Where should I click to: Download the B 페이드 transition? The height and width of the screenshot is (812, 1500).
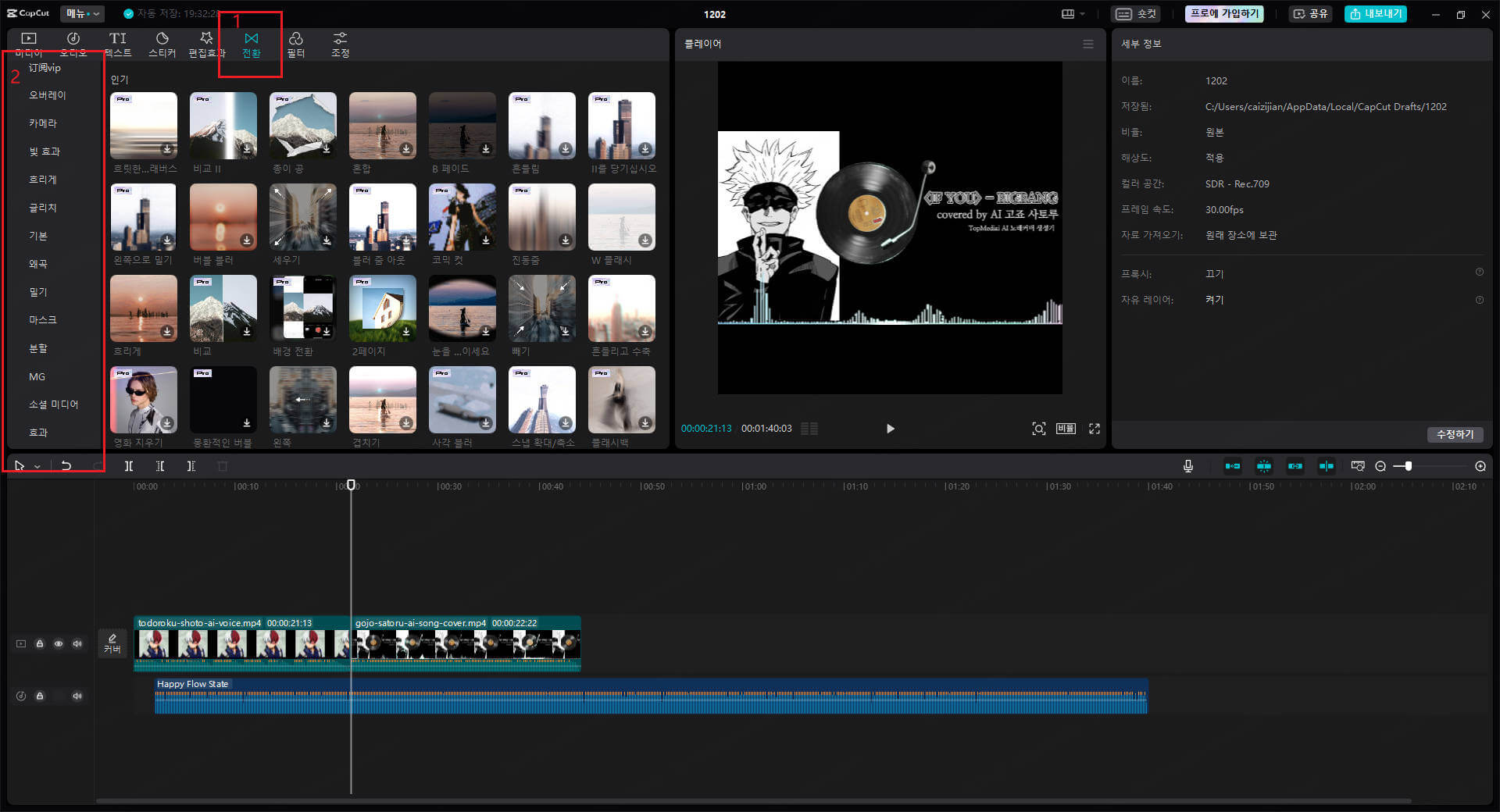486,149
